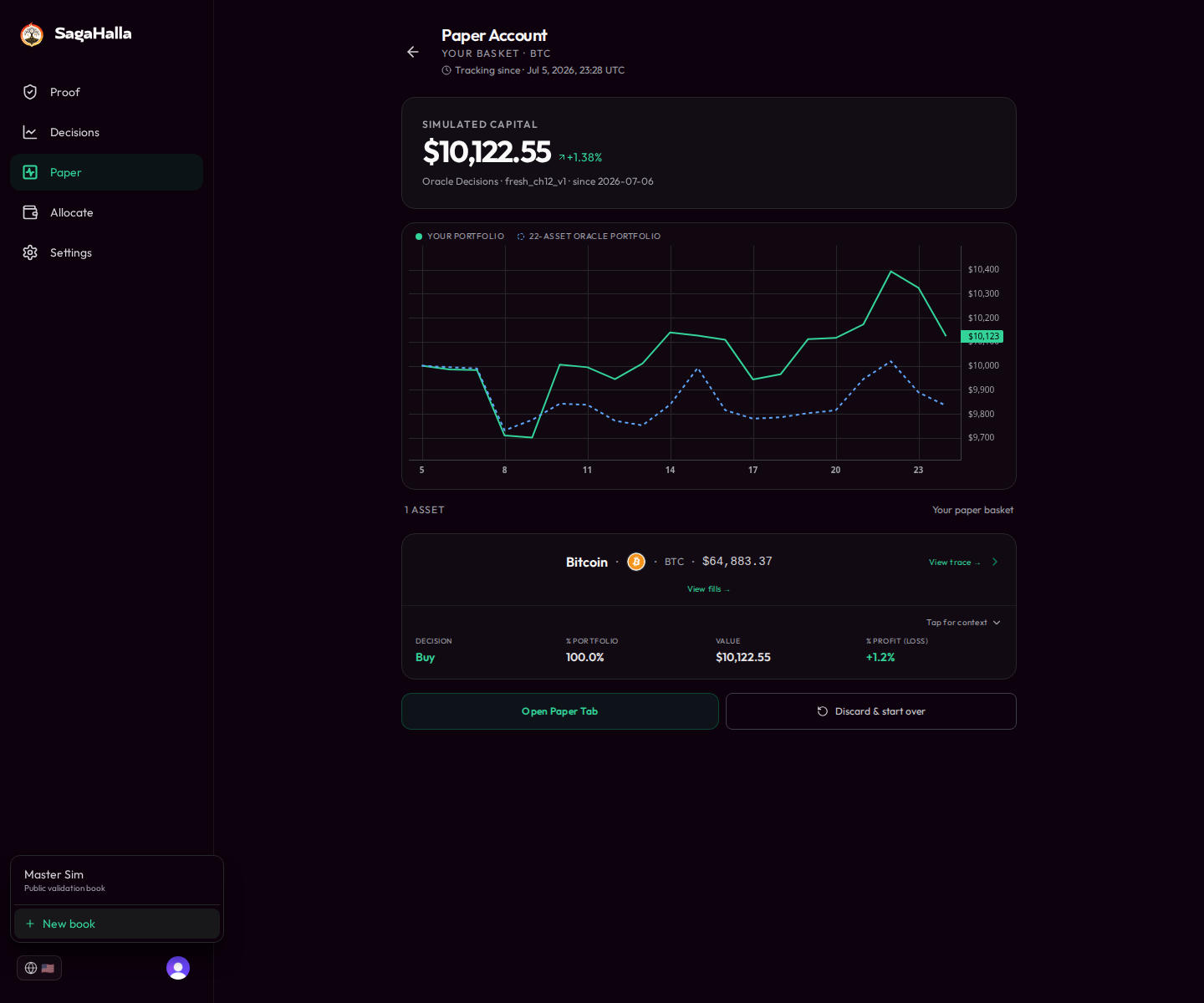Go back using the left arrow
Image resolution: width=1204 pixels, height=1003 pixels.
point(413,52)
